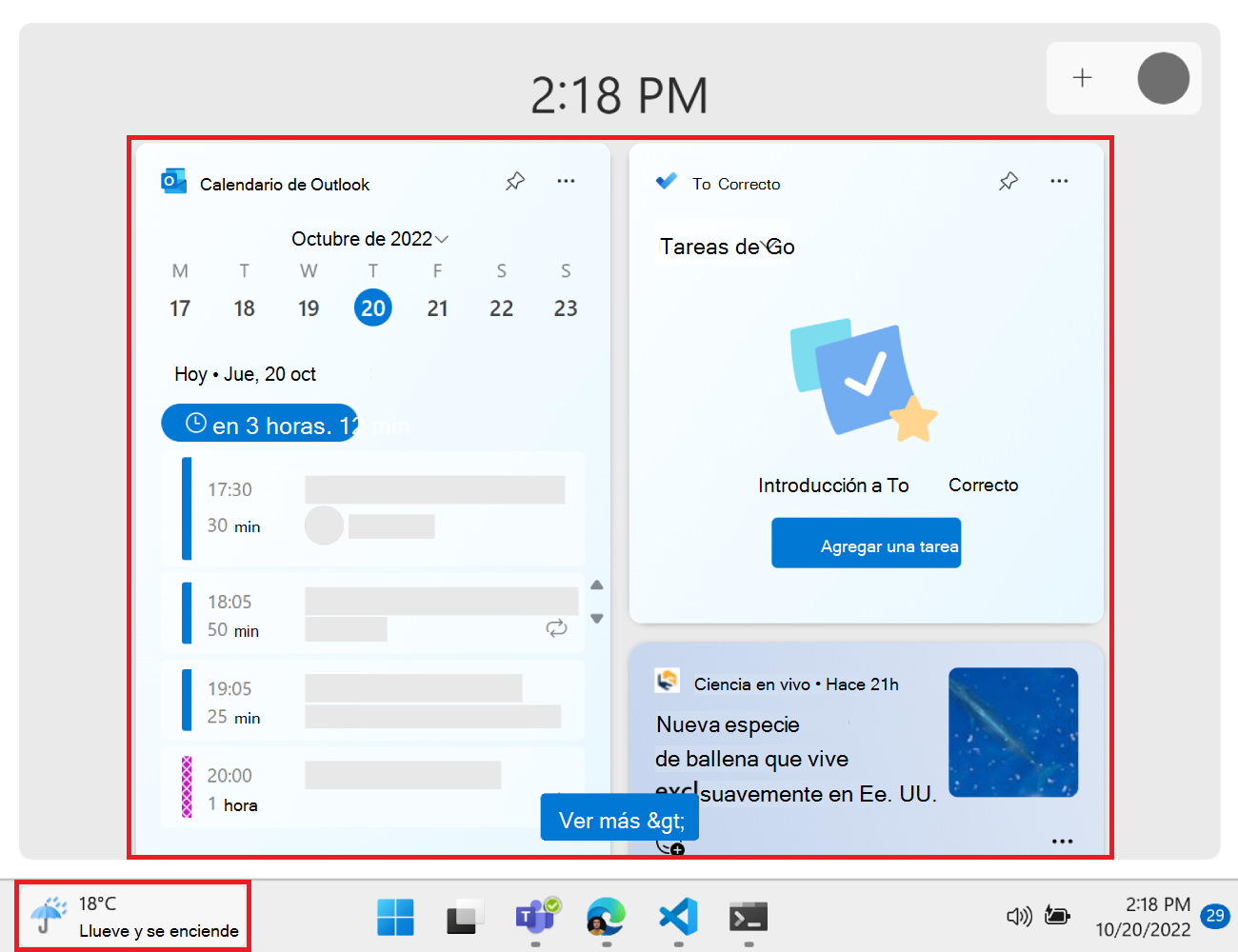
Task: Open Visual Studio Code from the taskbar
Action: (677, 917)
